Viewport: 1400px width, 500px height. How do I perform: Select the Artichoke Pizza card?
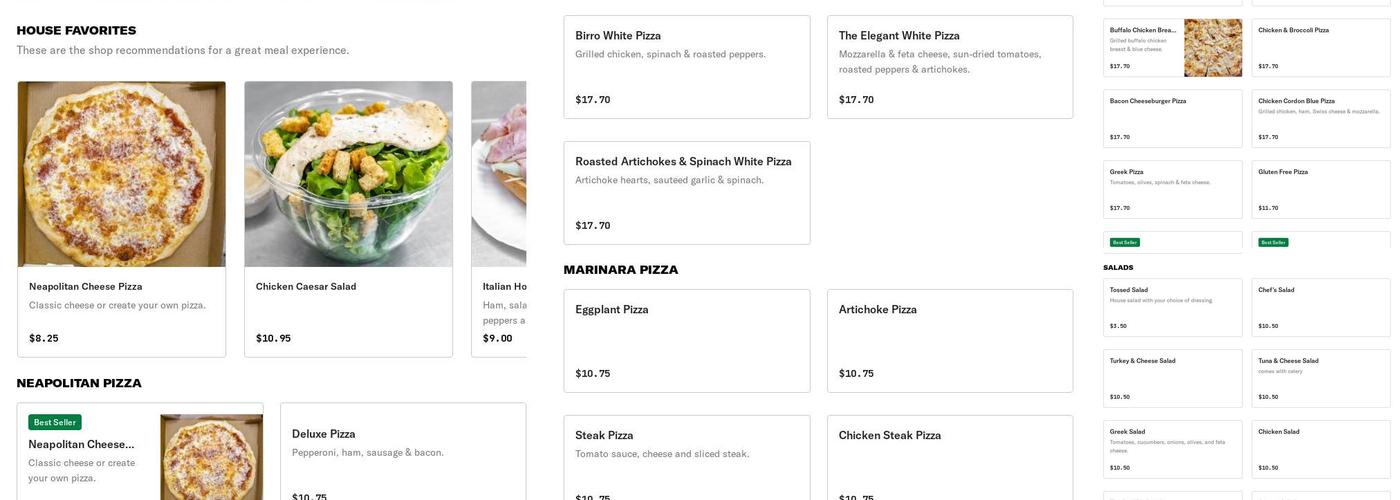[950, 341]
